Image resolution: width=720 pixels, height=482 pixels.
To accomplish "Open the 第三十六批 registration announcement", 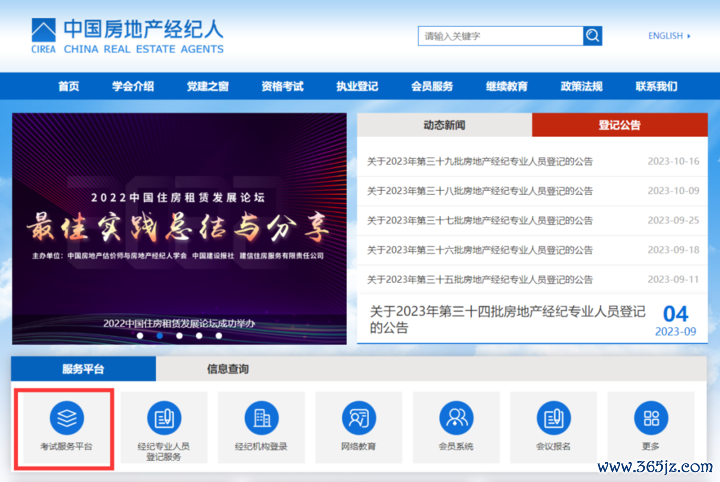I will (x=480, y=250).
